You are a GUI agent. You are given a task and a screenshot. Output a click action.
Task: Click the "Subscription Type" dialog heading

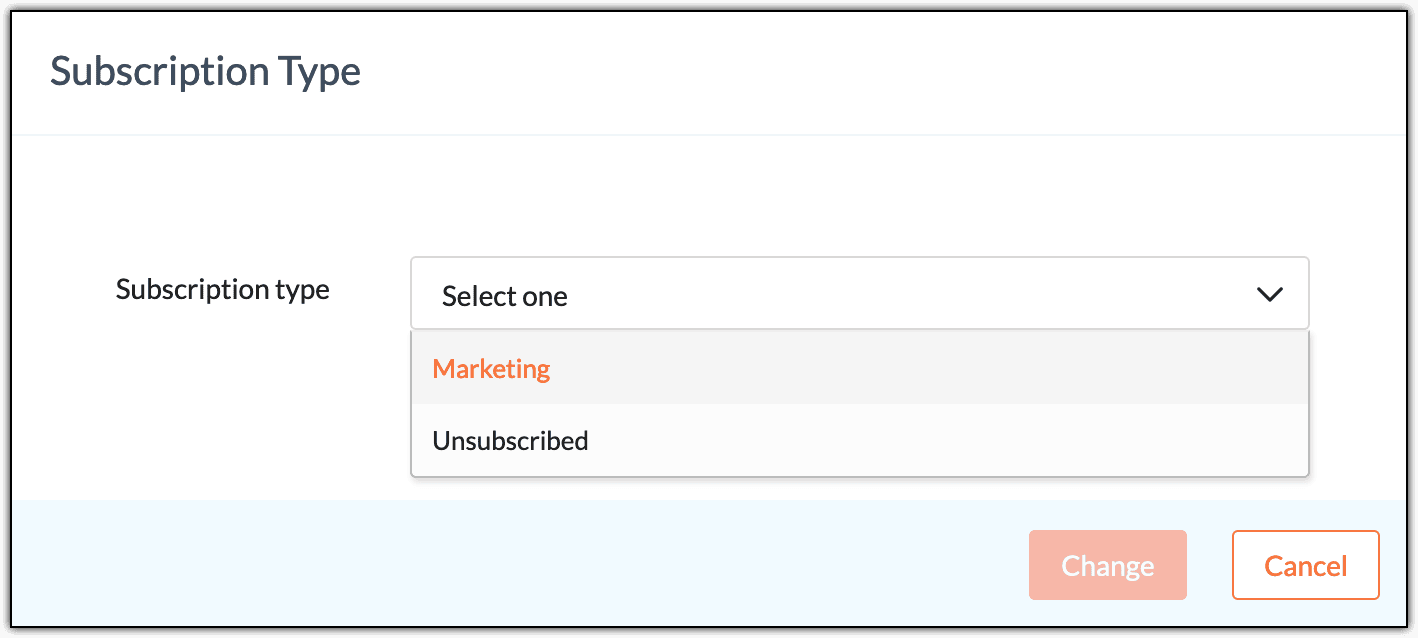(x=205, y=72)
